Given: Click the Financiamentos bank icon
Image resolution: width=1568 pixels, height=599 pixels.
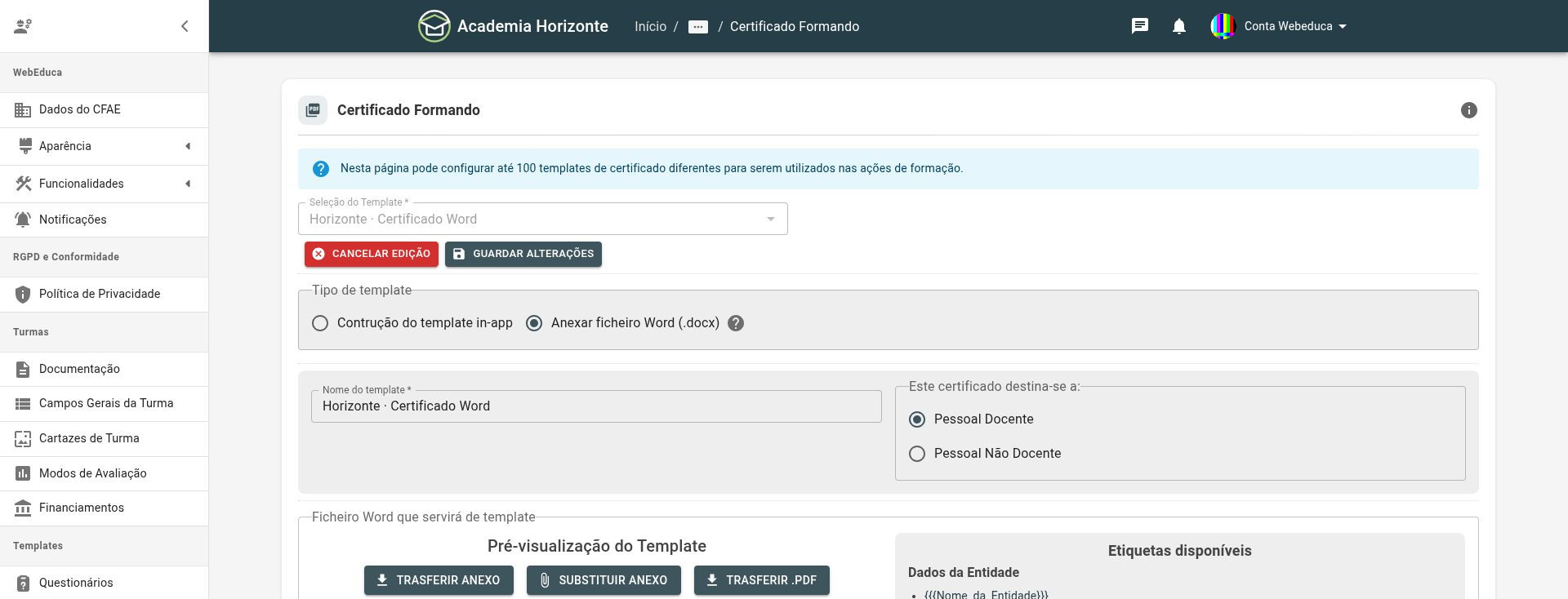Looking at the screenshot, I should (x=23, y=508).
